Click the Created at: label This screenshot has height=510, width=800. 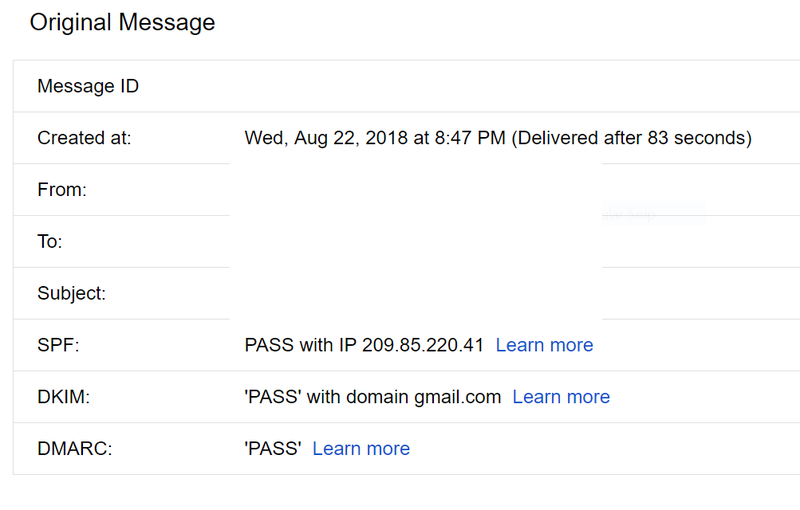(84, 138)
